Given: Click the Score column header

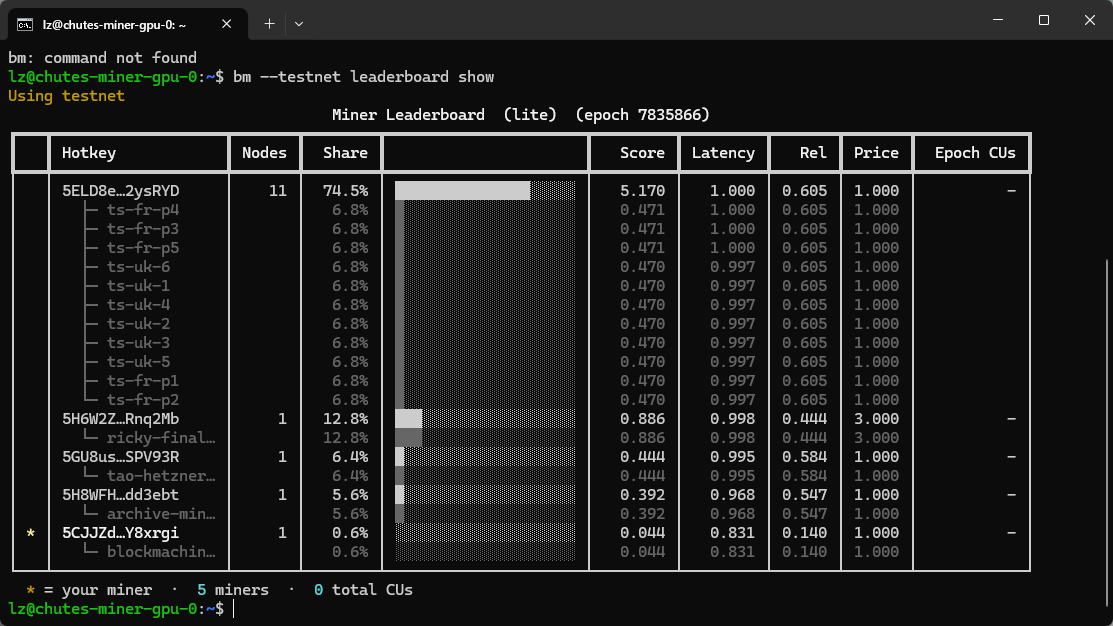Looking at the screenshot, I should tap(642, 153).
